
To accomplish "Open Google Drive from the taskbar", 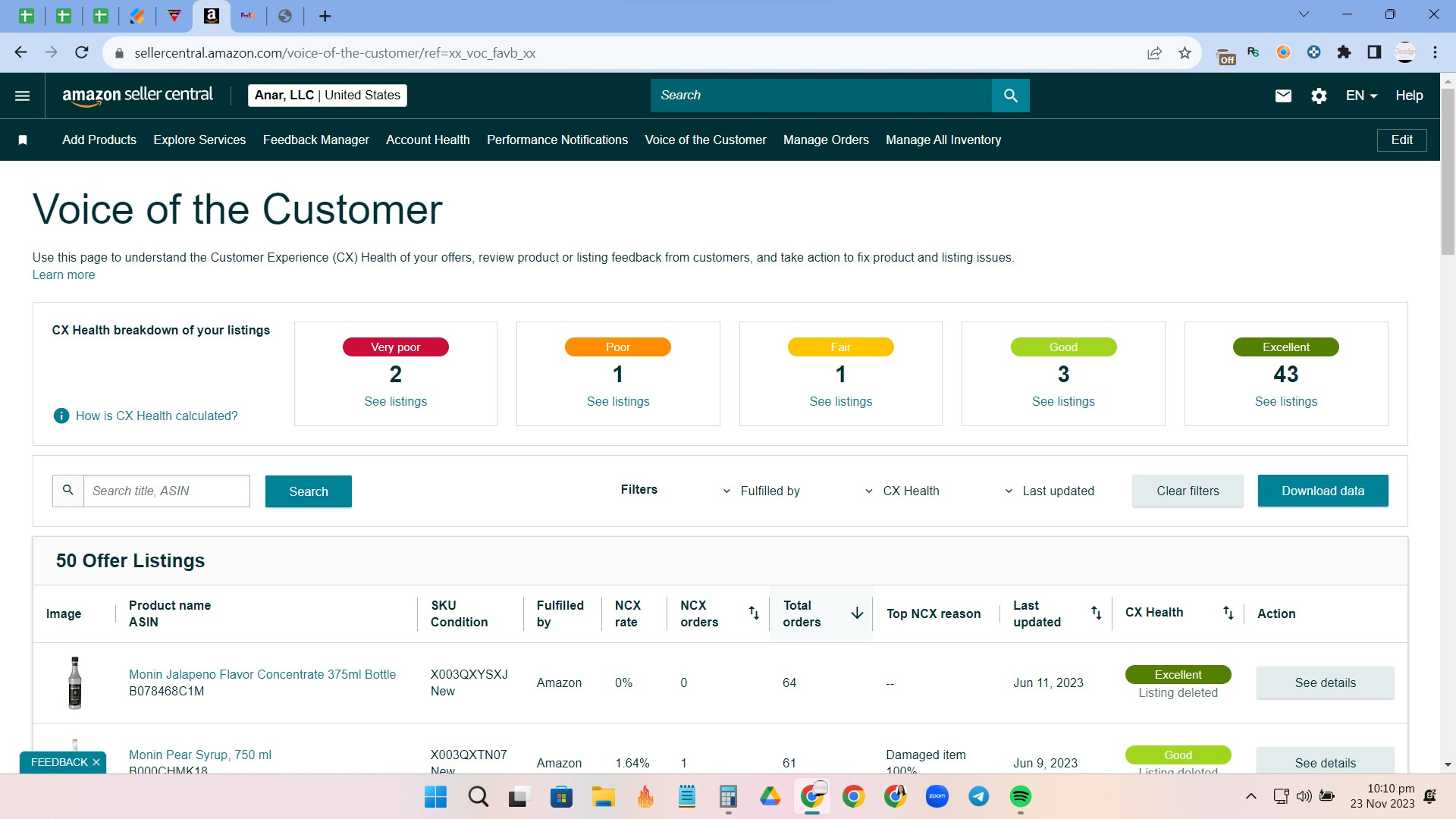I will pos(770,796).
